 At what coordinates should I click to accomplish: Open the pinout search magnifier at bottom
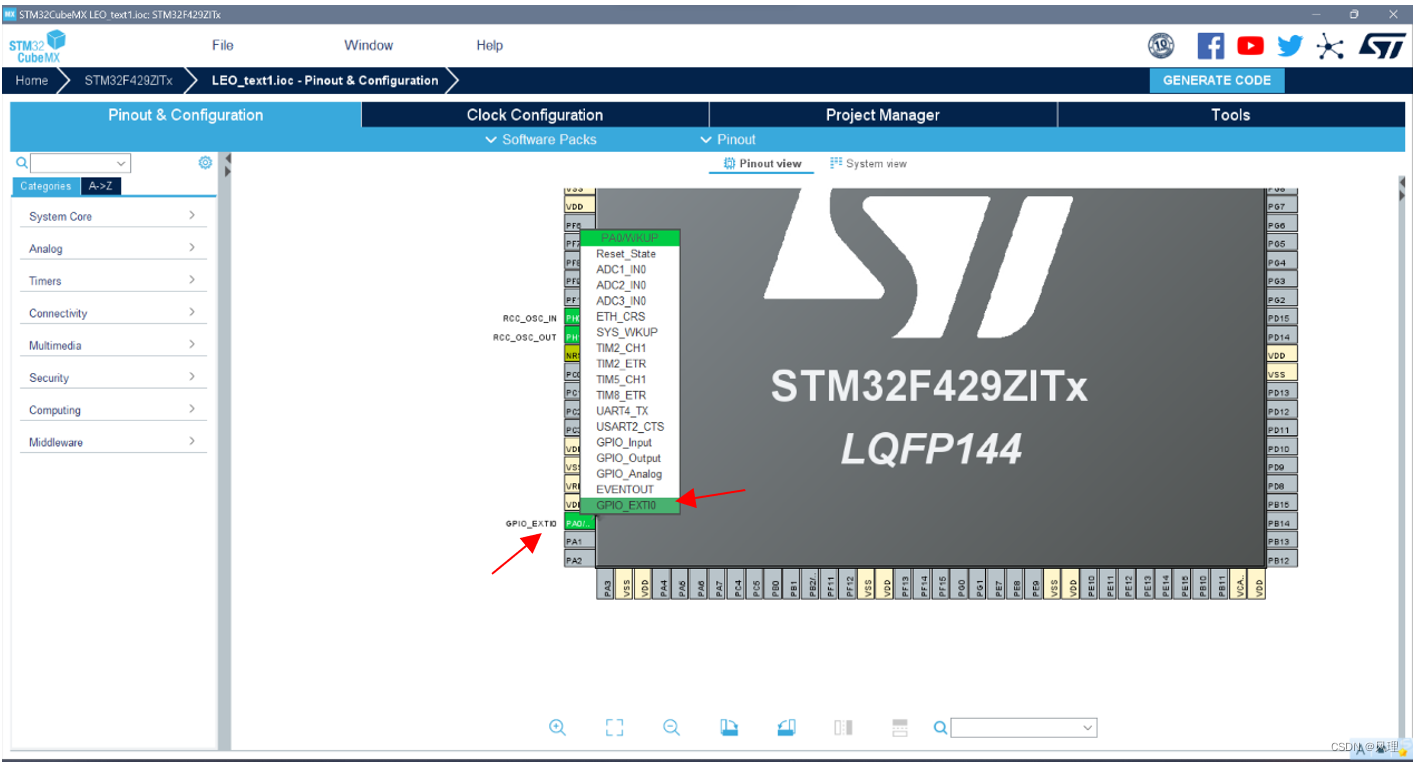coord(940,728)
